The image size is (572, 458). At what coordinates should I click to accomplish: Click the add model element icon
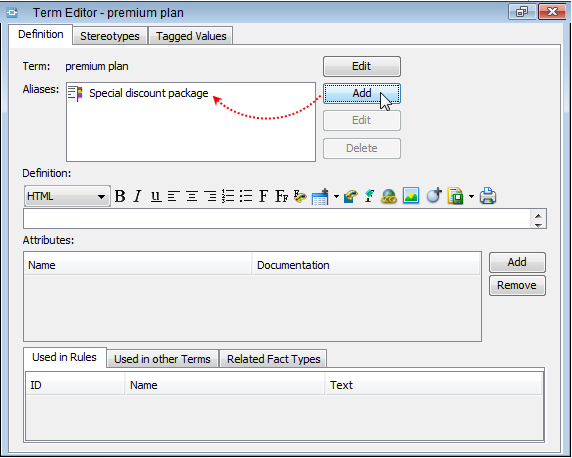(434, 196)
